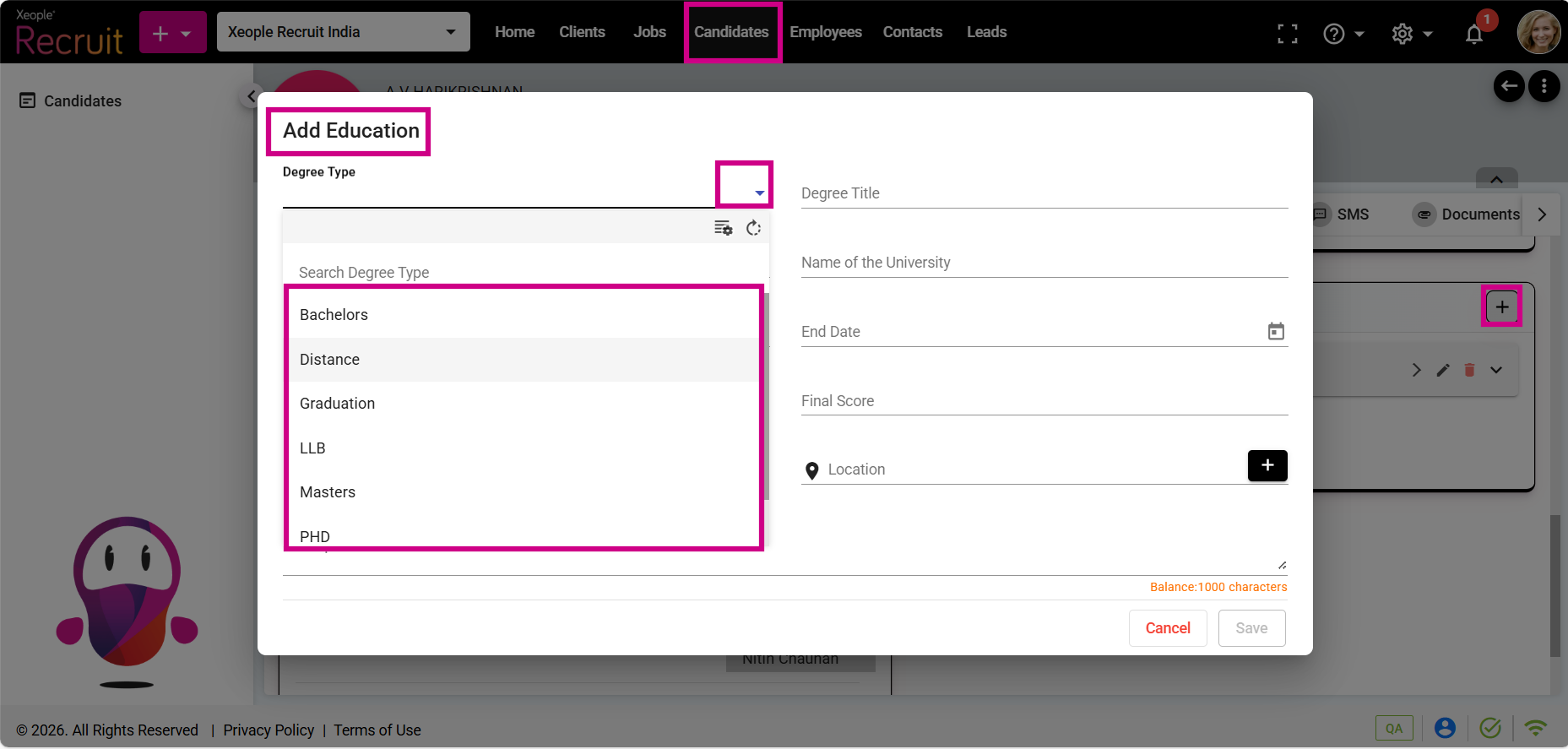This screenshot has height=749, width=1568.
Task: Open the Xeople Recruit India selector
Action: click(x=343, y=32)
